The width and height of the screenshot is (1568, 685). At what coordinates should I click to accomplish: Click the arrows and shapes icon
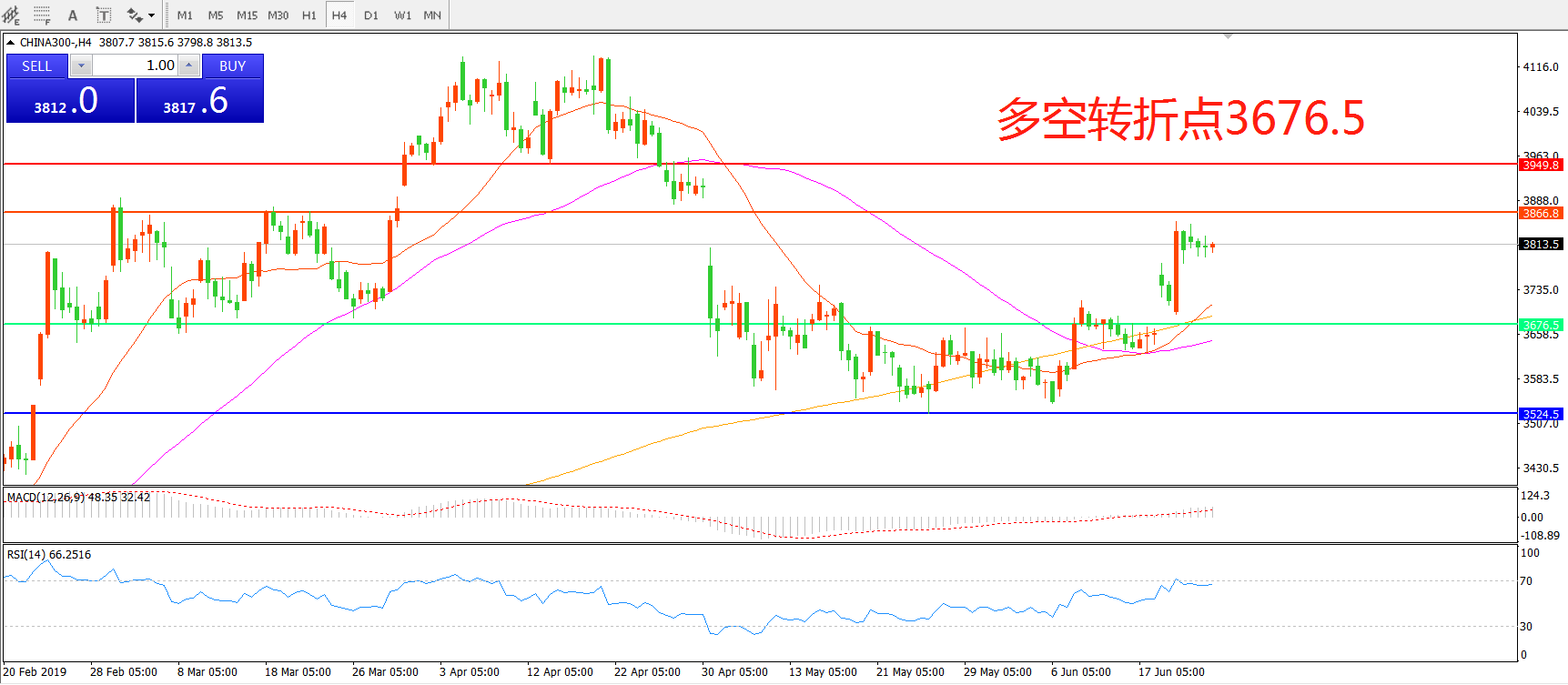click(x=135, y=15)
